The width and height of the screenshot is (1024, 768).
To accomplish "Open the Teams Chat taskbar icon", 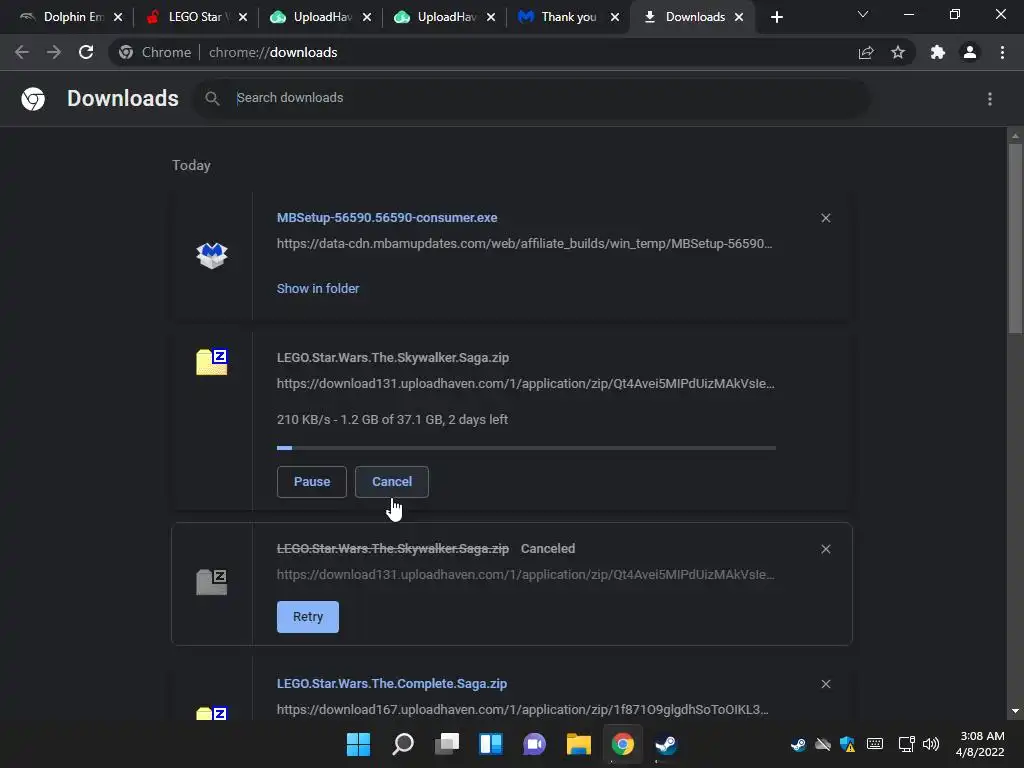I will point(534,744).
